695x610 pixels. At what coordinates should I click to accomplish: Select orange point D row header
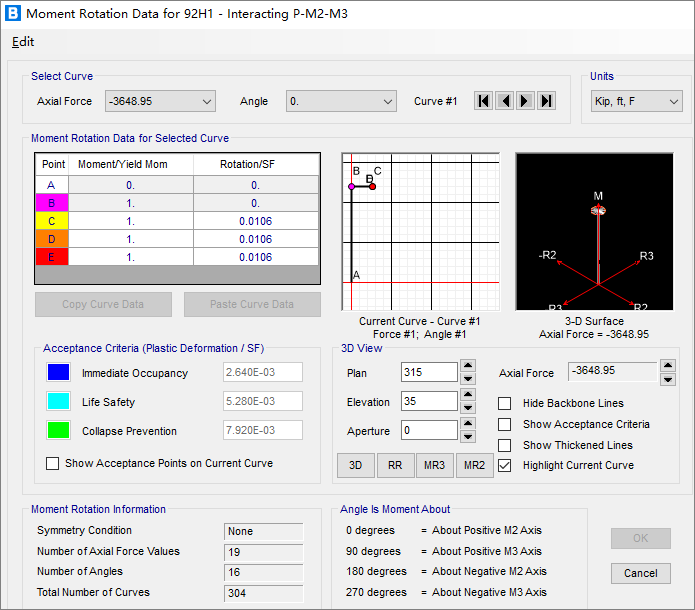click(x=51, y=239)
